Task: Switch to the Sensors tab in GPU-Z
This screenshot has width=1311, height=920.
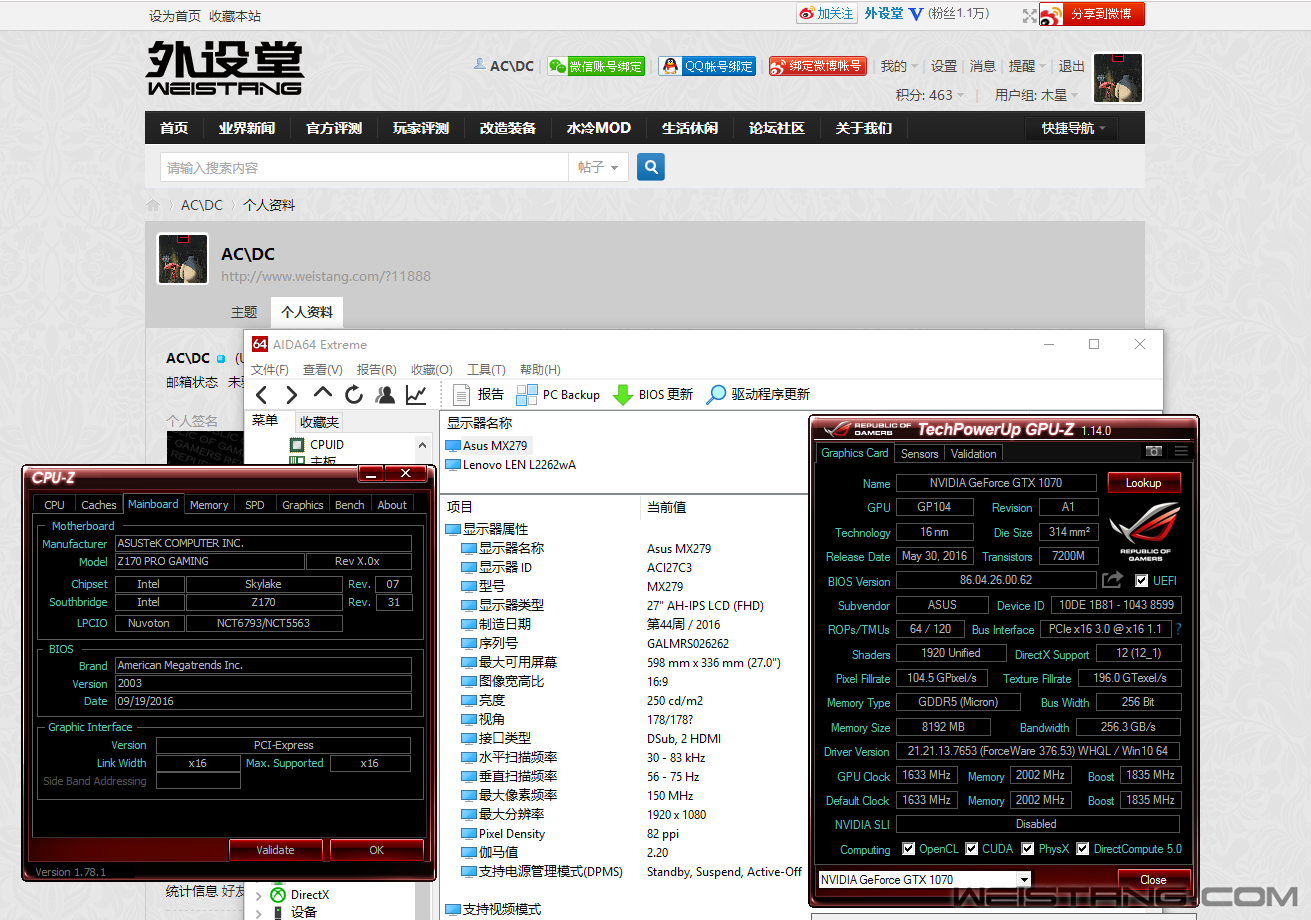Action: coord(920,454)
